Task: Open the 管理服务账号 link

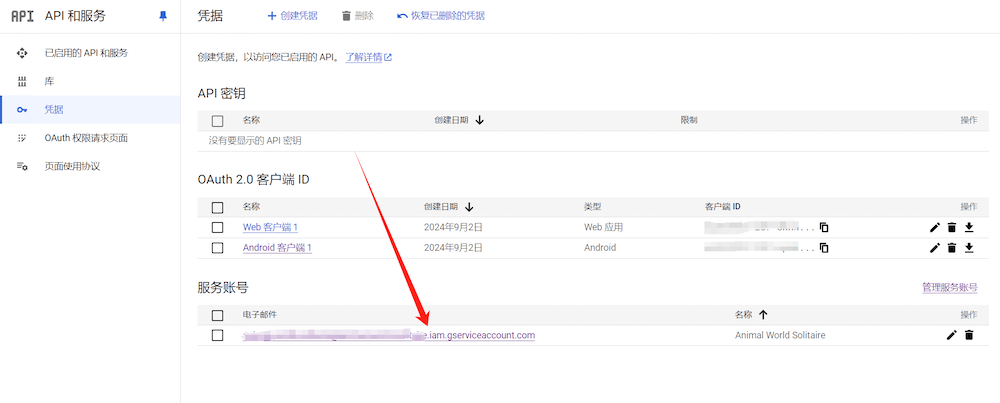Action: (949, 288)
